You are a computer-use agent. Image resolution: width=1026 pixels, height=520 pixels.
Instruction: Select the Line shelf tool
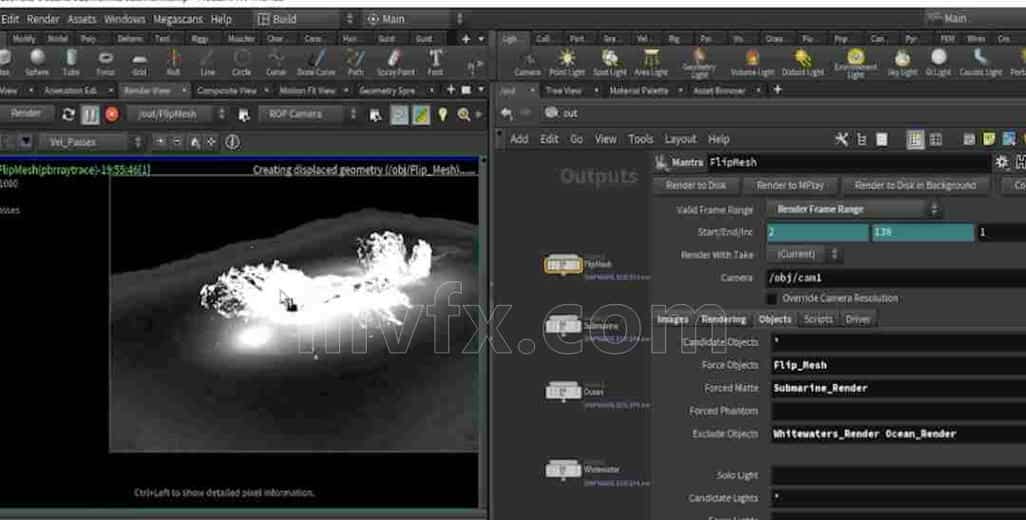pyautogui.click(x=207, y=61)
